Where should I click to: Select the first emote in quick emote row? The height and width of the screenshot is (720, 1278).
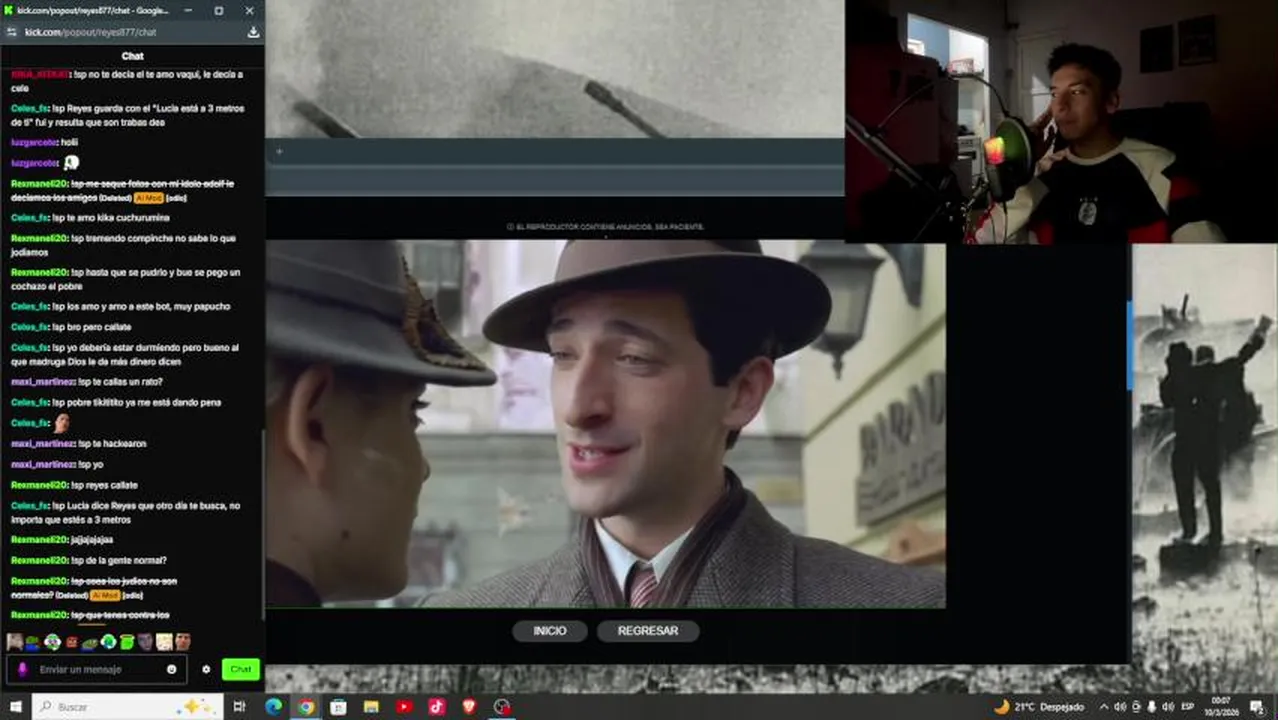pyautogui.click(x=14, y=642)
